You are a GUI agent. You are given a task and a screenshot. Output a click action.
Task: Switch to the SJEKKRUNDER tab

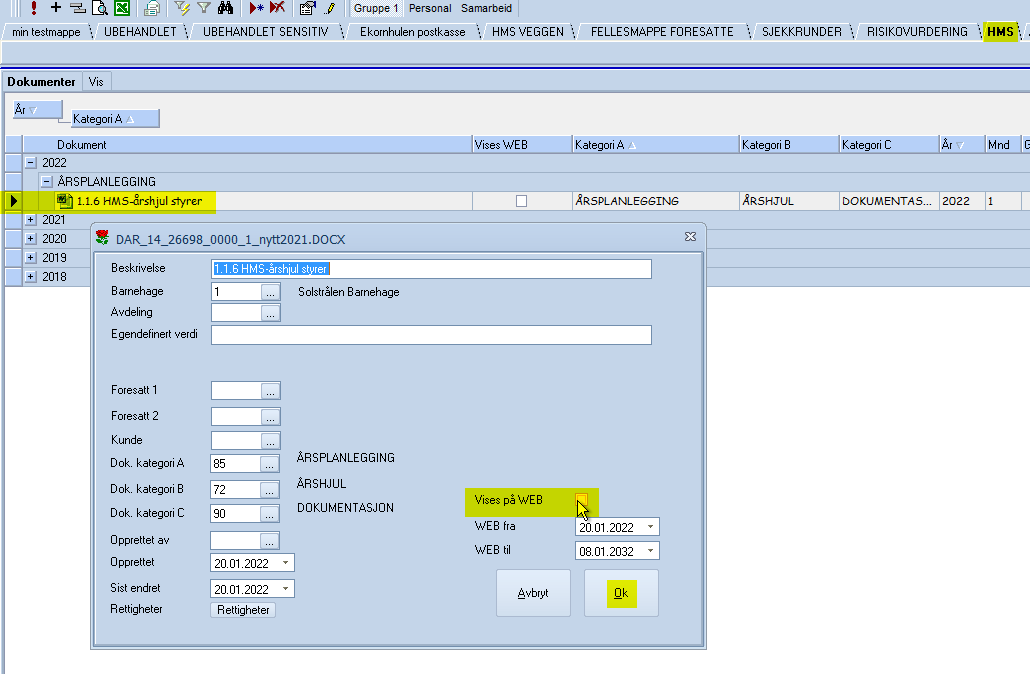[x=801, y=32]
